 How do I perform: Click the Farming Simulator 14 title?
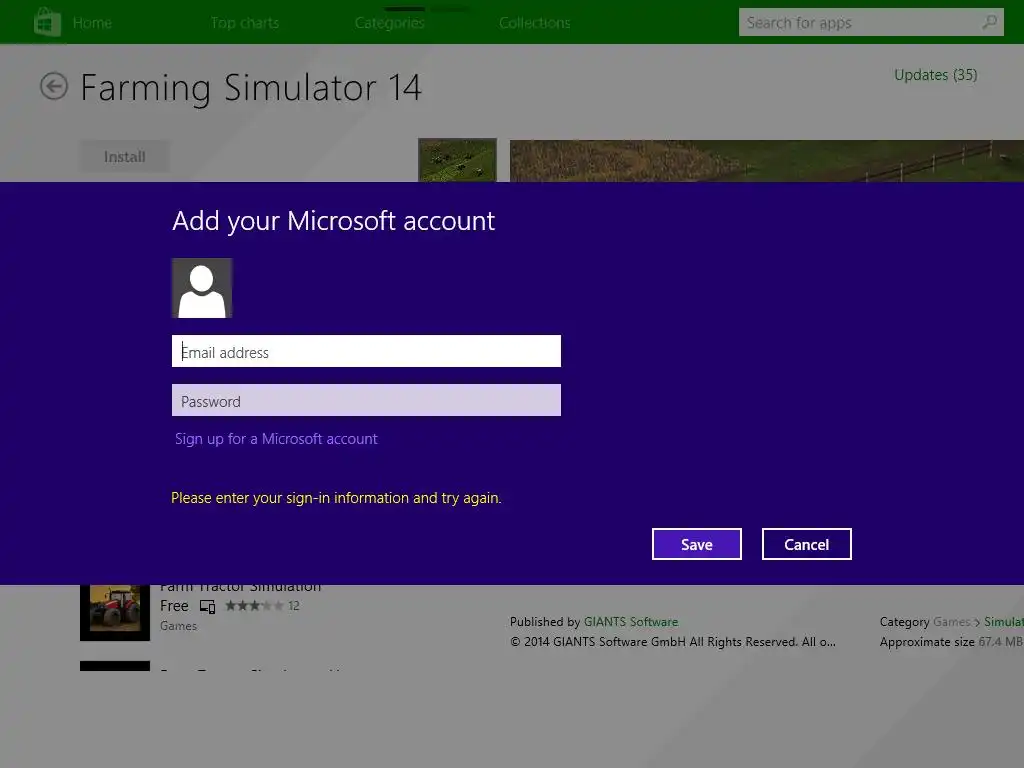pos(251,88)
